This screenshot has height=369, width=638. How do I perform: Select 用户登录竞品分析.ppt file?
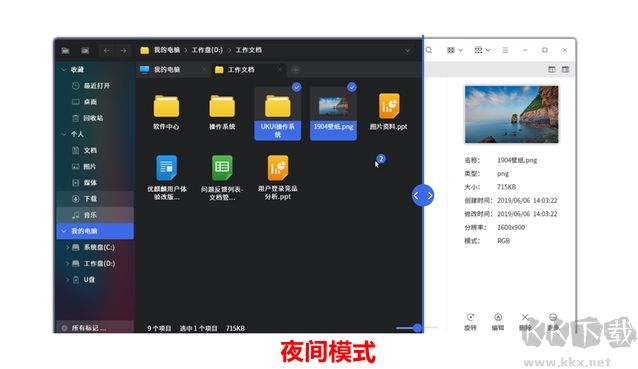click(278, 177)
